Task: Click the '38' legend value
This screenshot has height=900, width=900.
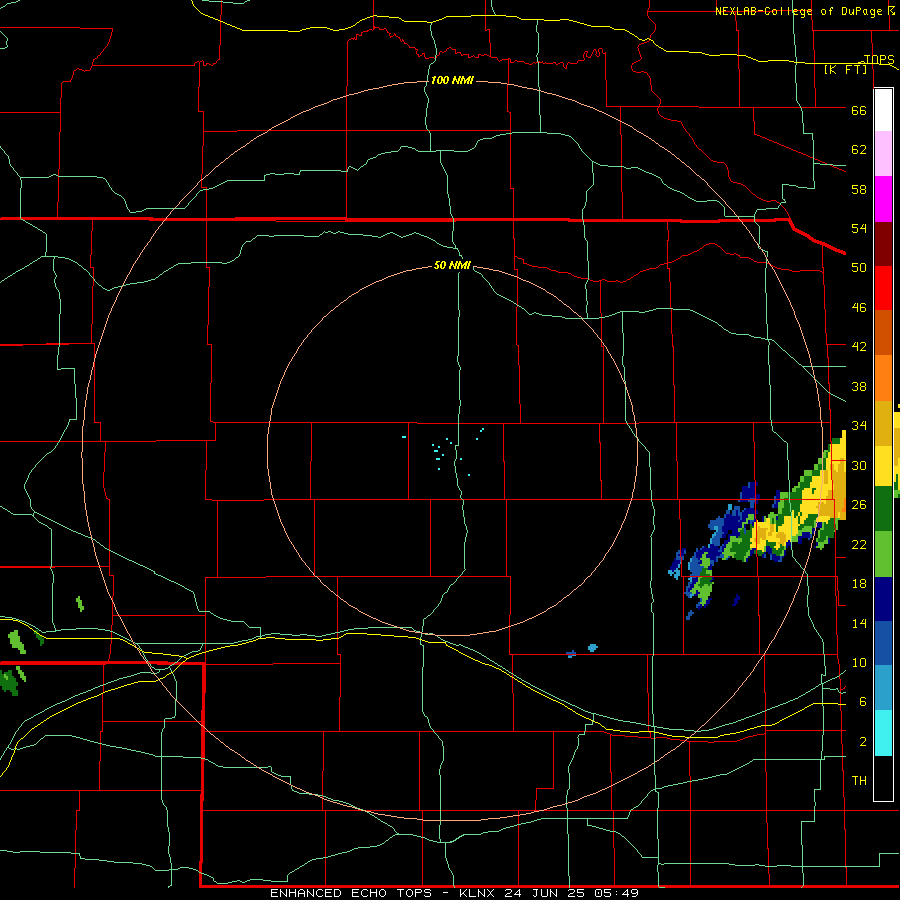Action: click(859, 386)
